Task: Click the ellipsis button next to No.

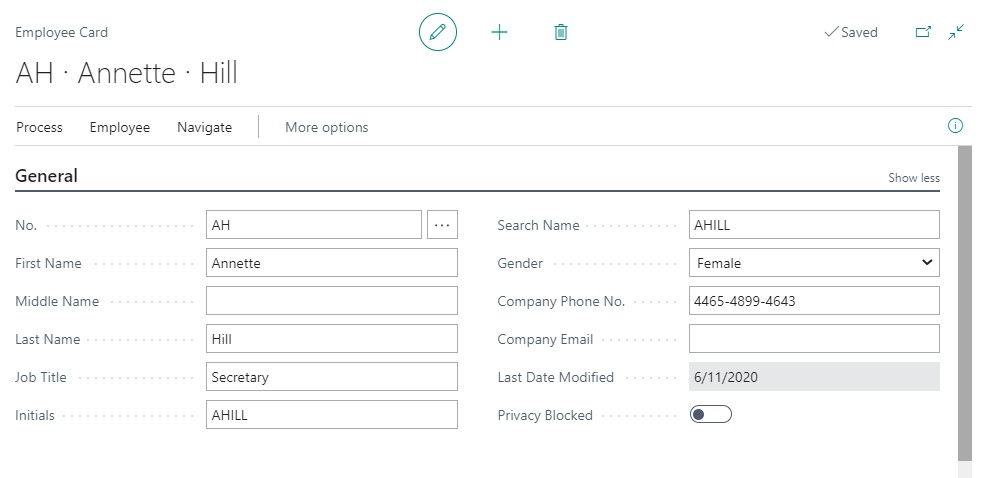Action: pyautogui.click(x=442, y=225)
